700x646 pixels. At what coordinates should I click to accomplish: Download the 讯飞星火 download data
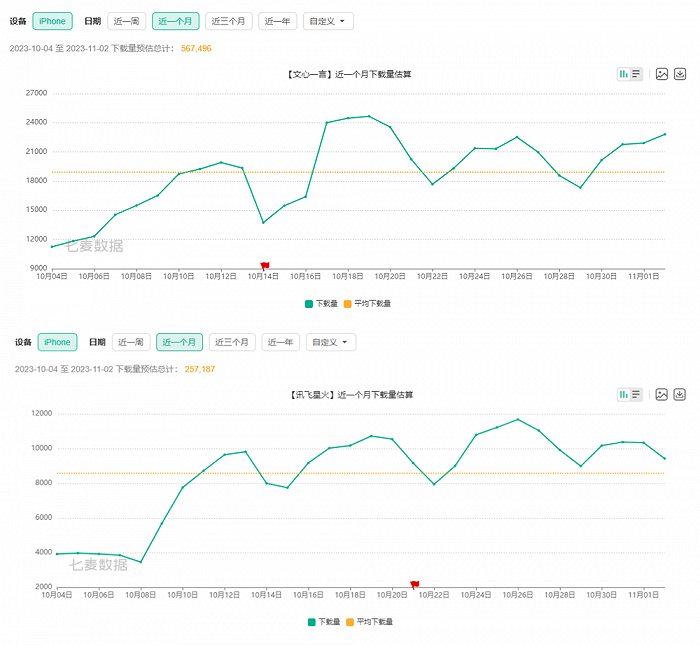pyautogui.click(x=680, y=395)
